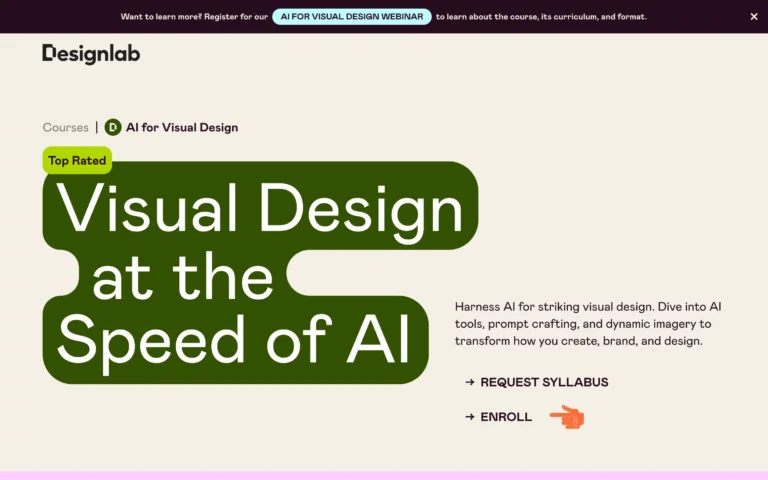This screenshot has width=768, height=480.
Task: Open the Request Syllabus link
Action: coord(544,382)
